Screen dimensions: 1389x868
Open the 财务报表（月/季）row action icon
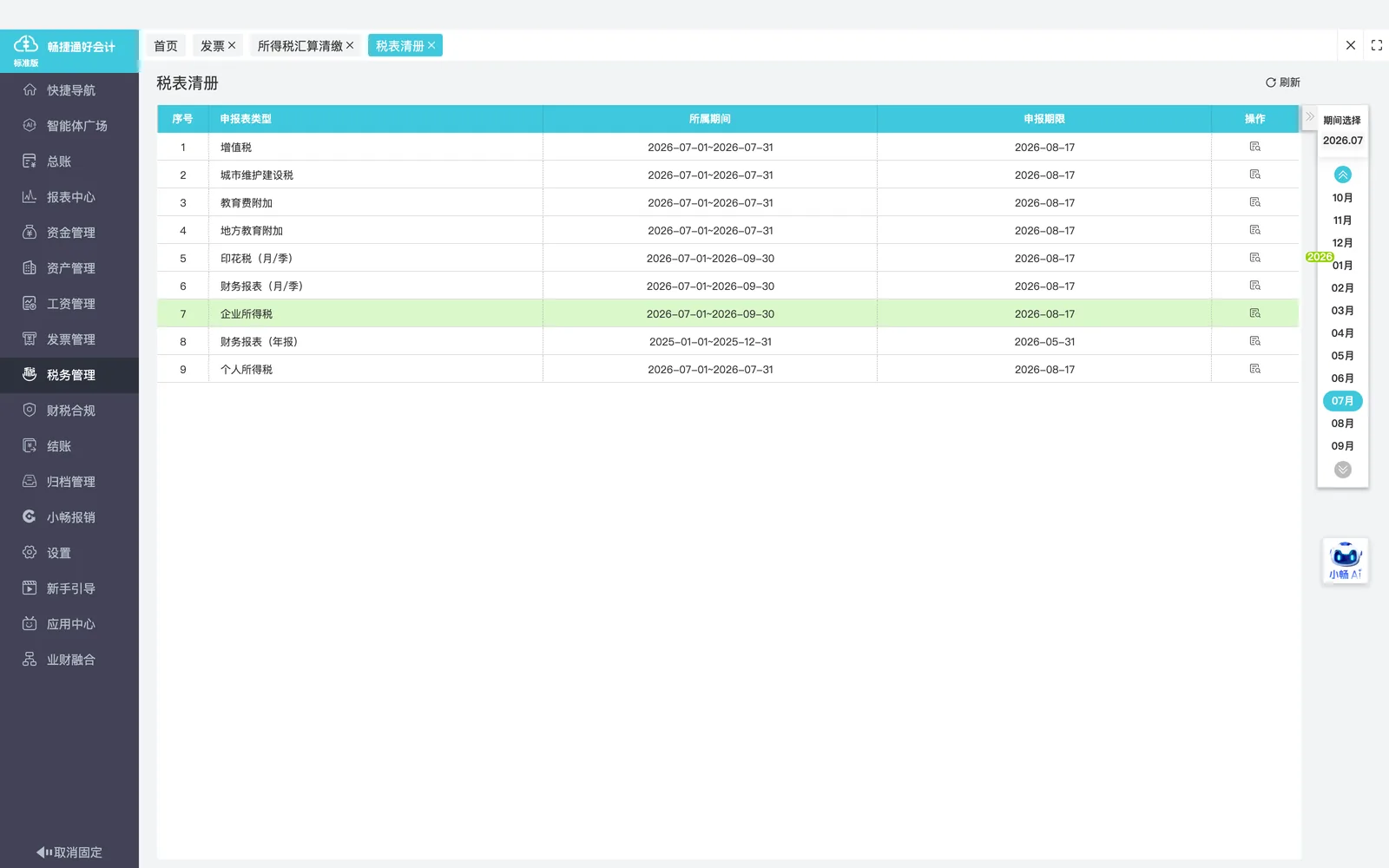point(1254,286)
